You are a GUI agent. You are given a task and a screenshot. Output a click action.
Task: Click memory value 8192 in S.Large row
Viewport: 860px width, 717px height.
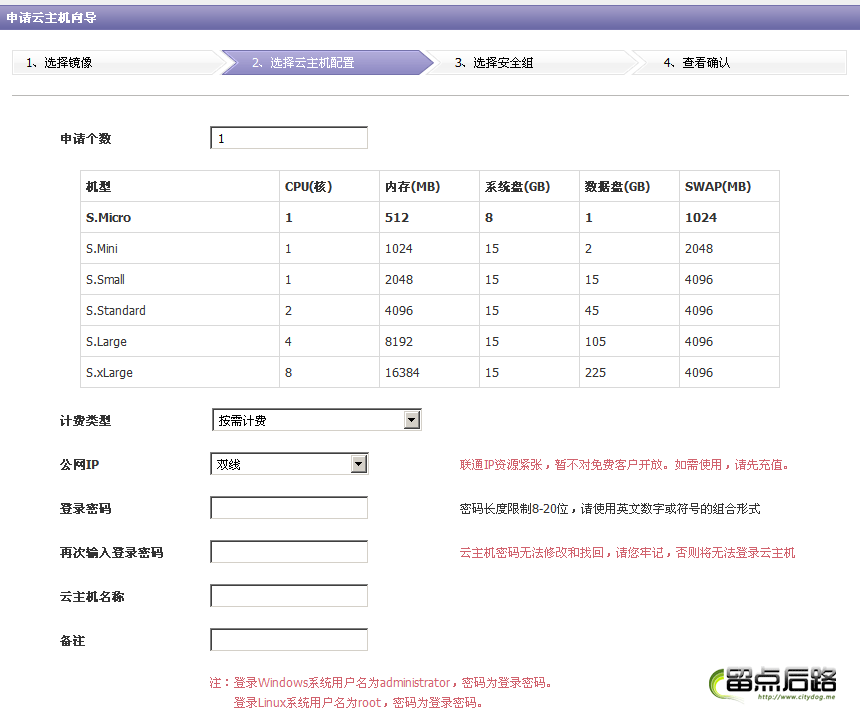(x=399, y=341)
